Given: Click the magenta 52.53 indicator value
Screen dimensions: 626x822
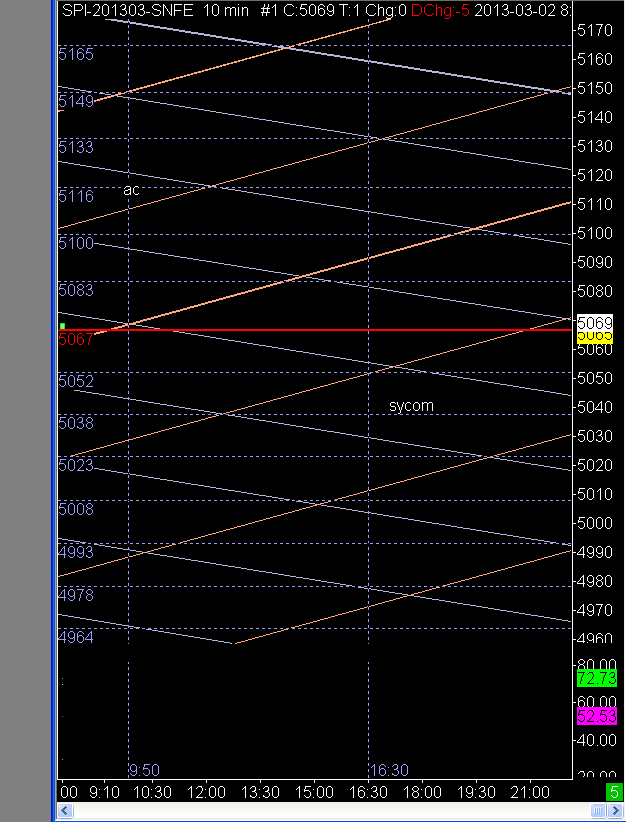Looking at the screenshot, I should 597,716.
